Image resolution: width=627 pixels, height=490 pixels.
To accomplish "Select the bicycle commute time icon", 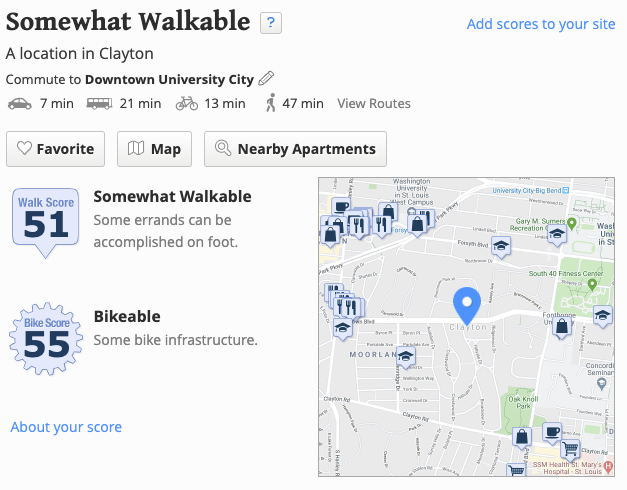I will (x=187, y=103).
